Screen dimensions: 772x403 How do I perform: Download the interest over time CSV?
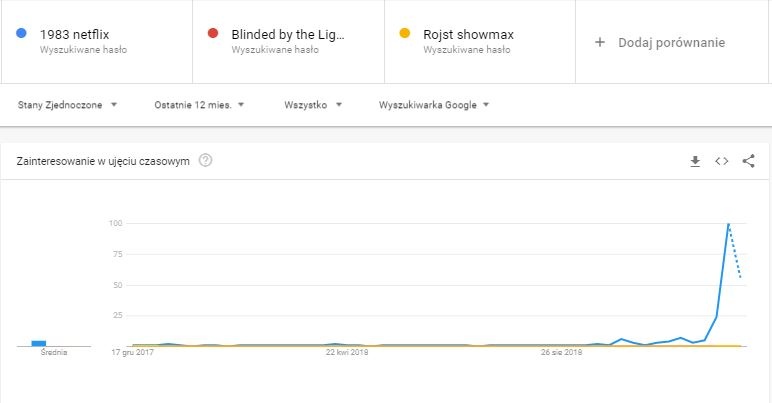tap(695, 161)
